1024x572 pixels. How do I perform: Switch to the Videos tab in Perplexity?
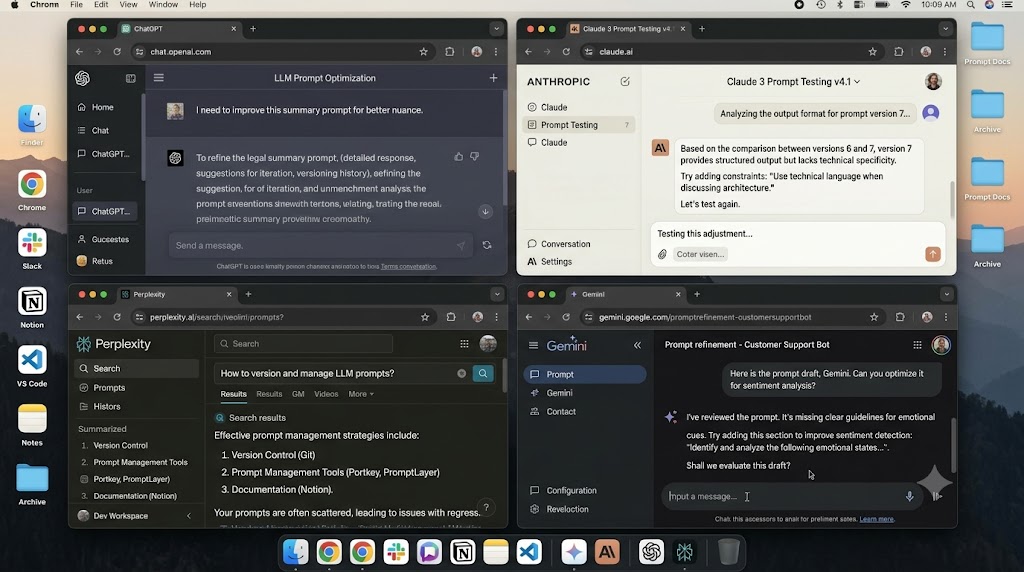326,394
